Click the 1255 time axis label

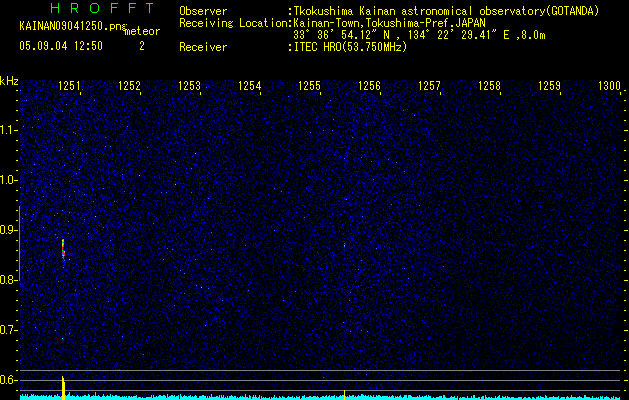[x=309, y=86]
